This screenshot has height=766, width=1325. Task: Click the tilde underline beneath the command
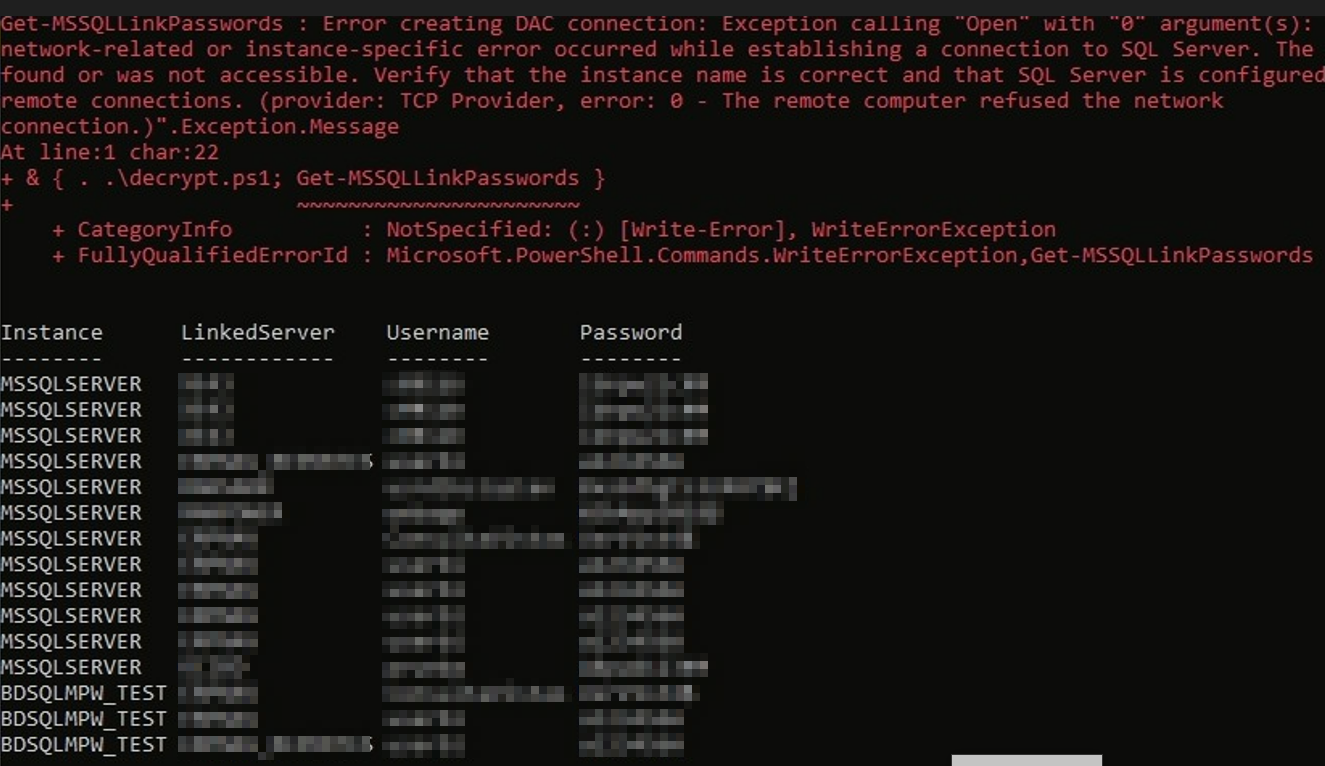click(438, 204)
